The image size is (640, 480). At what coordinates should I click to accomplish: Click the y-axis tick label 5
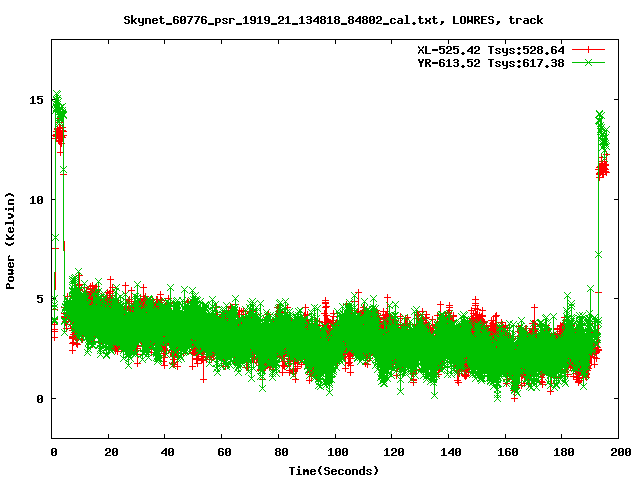[40, 299]
